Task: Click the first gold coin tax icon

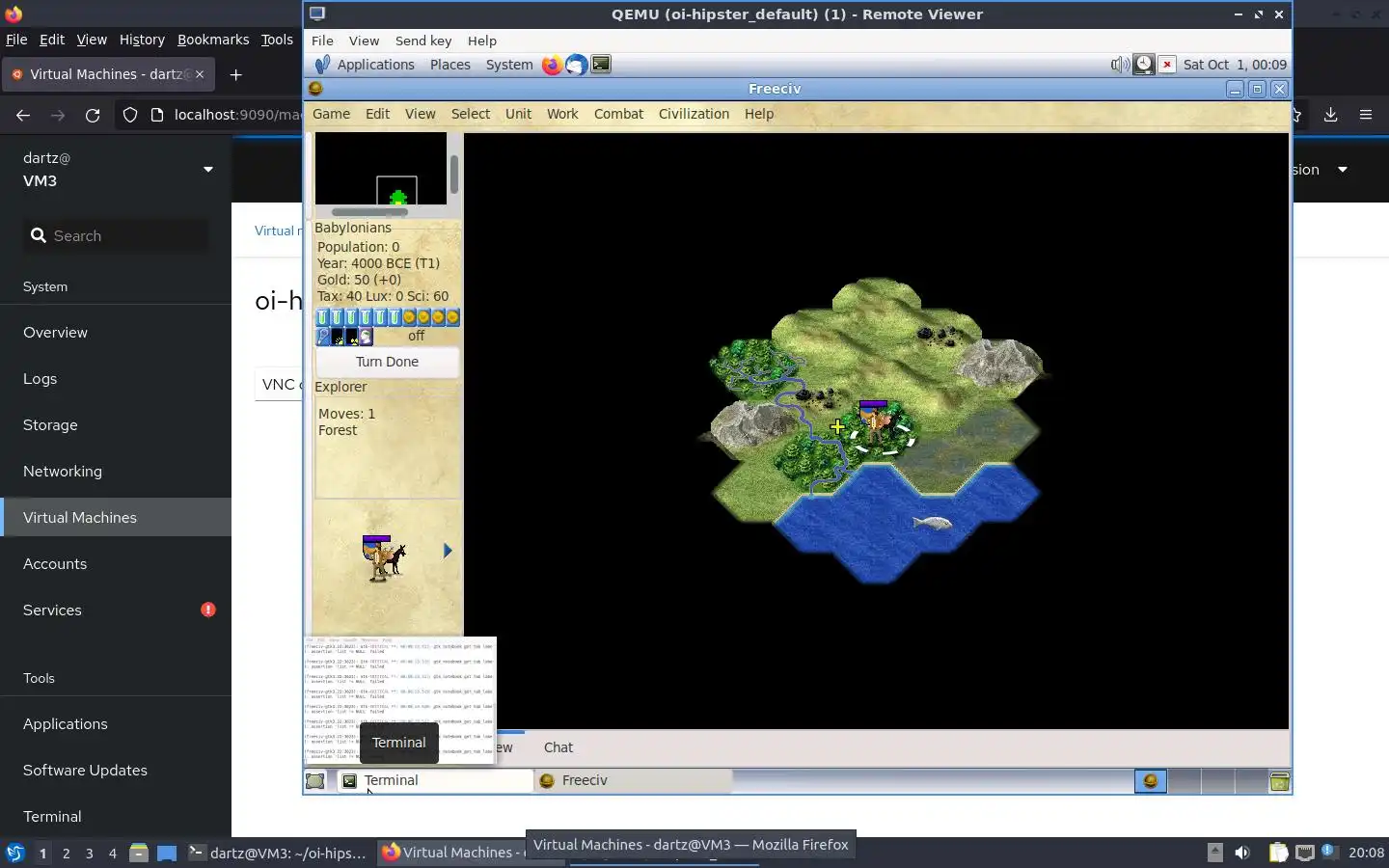Action: 409,317
